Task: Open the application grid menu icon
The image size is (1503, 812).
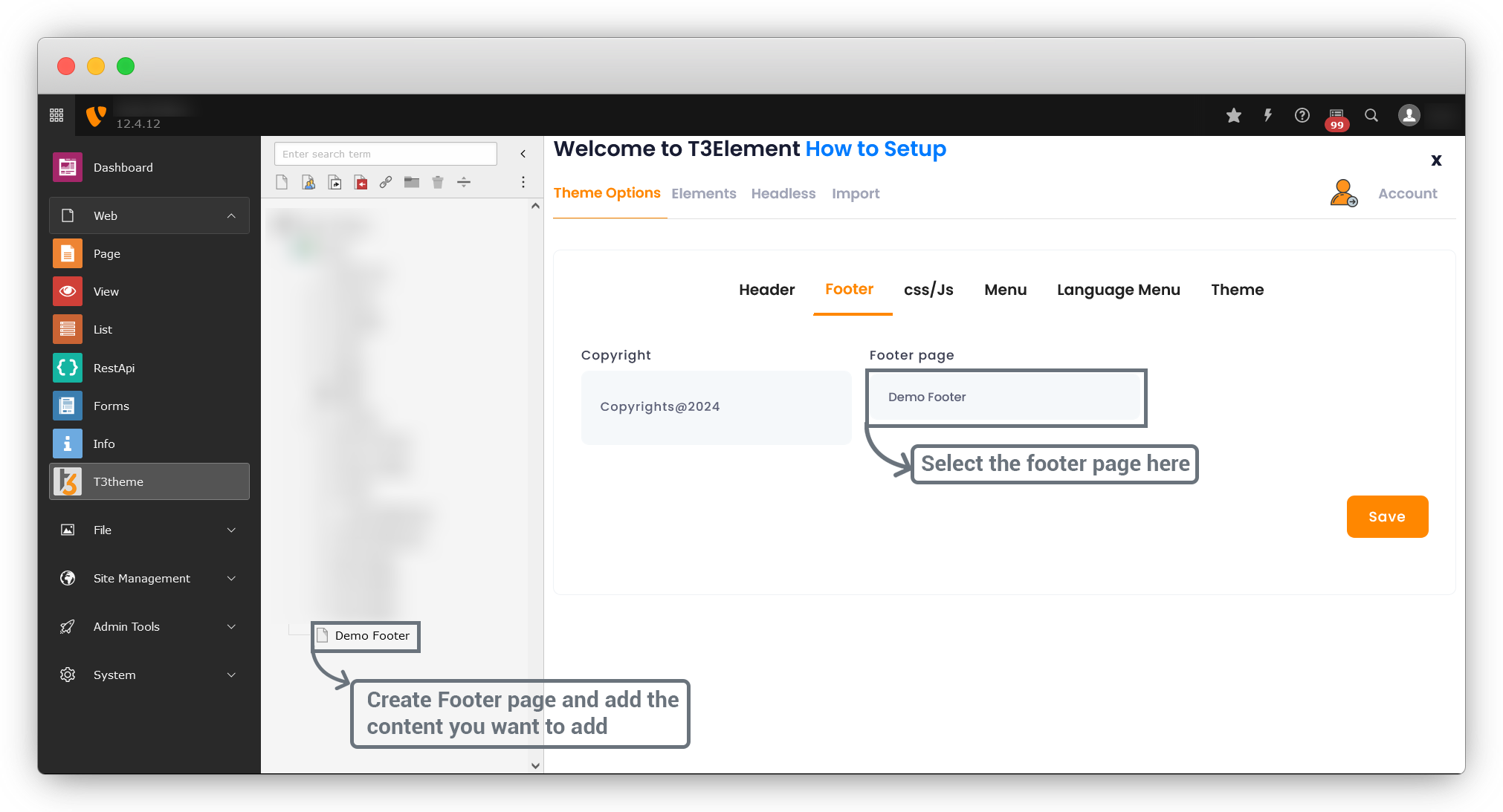Action: pos(56,115)
